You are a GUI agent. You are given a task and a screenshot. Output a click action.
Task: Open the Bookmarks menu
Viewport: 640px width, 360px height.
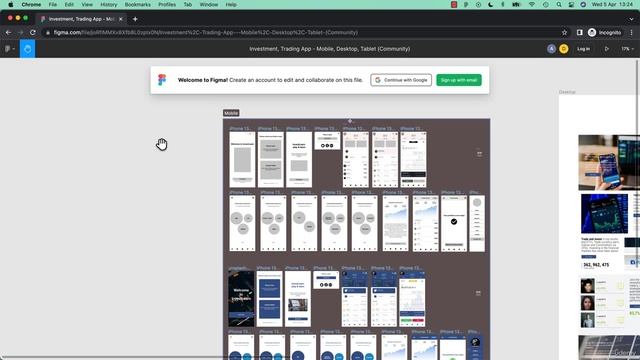coord(138,4)
